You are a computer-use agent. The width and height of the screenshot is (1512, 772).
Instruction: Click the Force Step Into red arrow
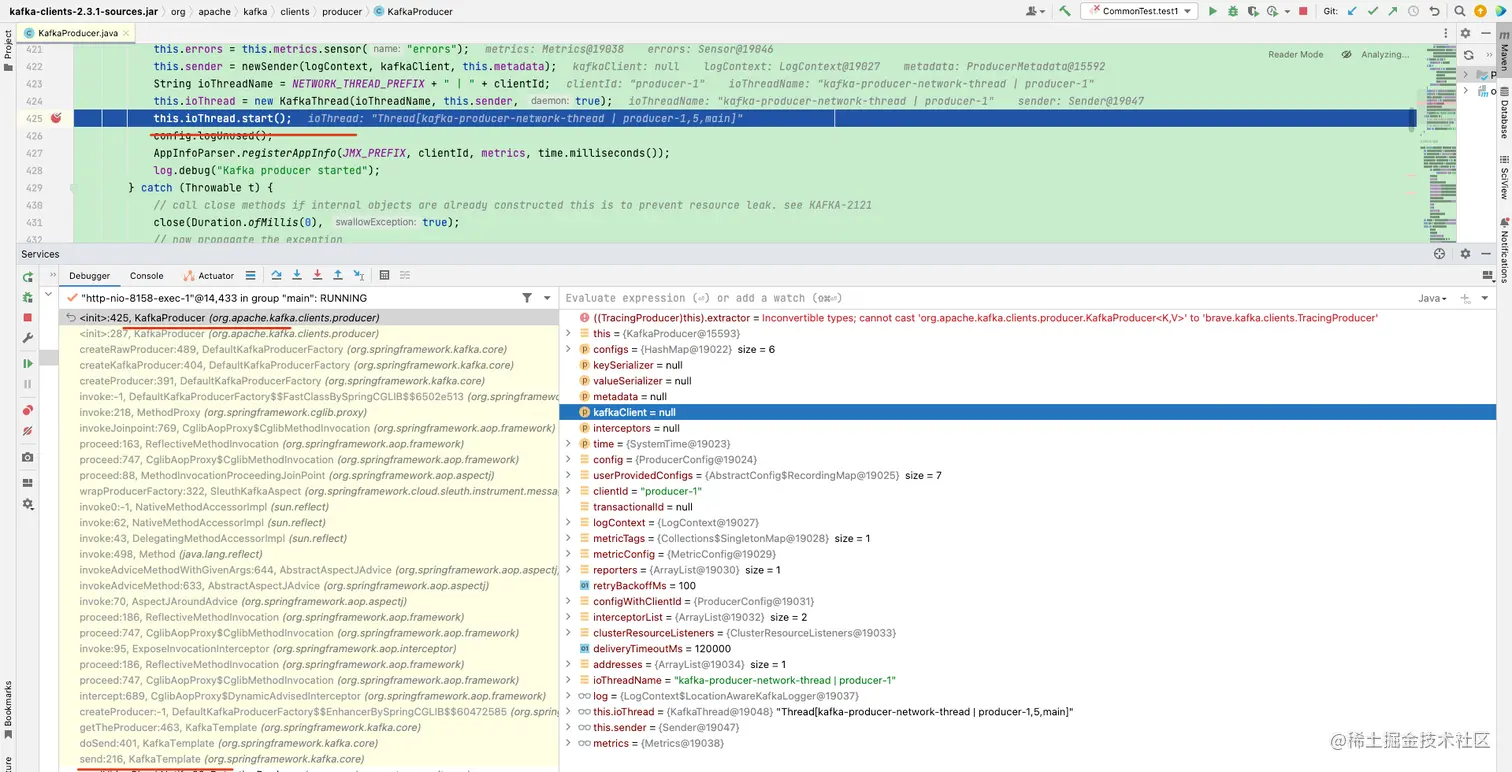click(x=317, y=275)
